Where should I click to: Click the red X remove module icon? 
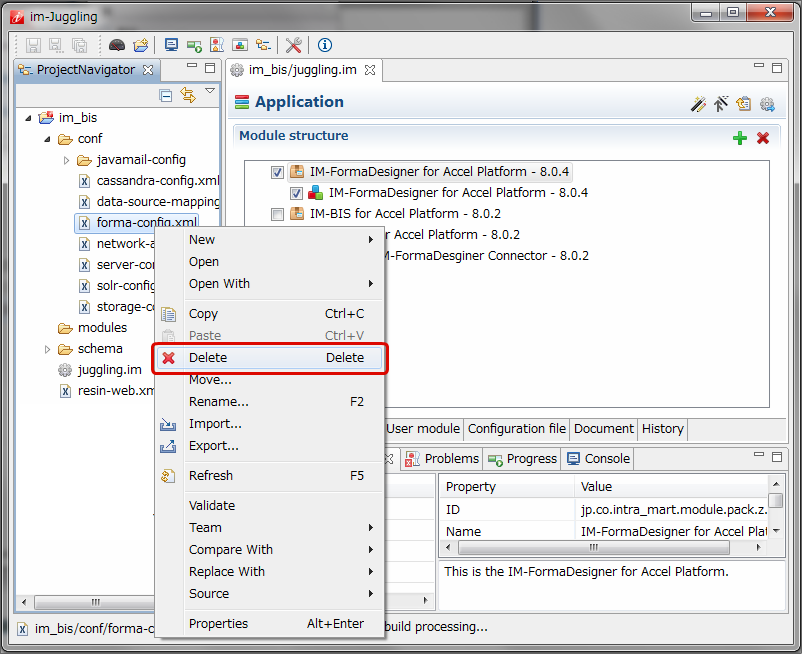pos(763,138)
